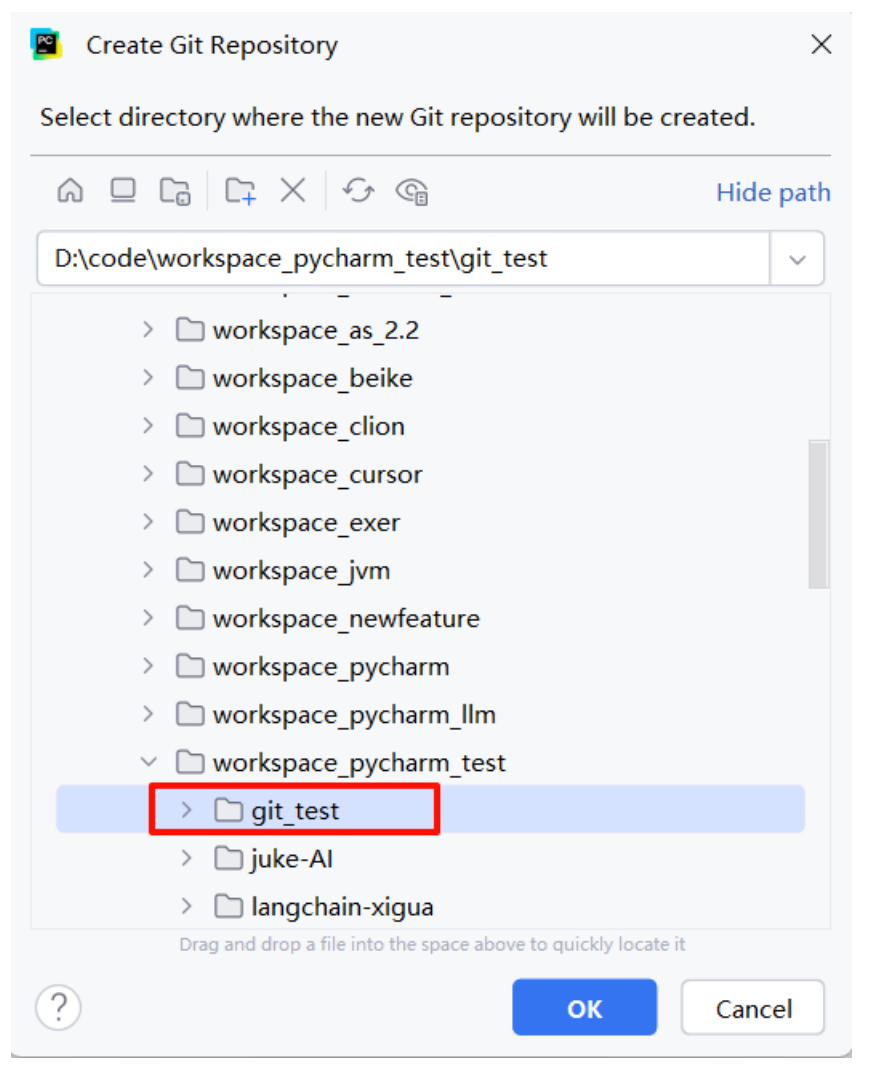Click the Cancel button

point(753,1008)
